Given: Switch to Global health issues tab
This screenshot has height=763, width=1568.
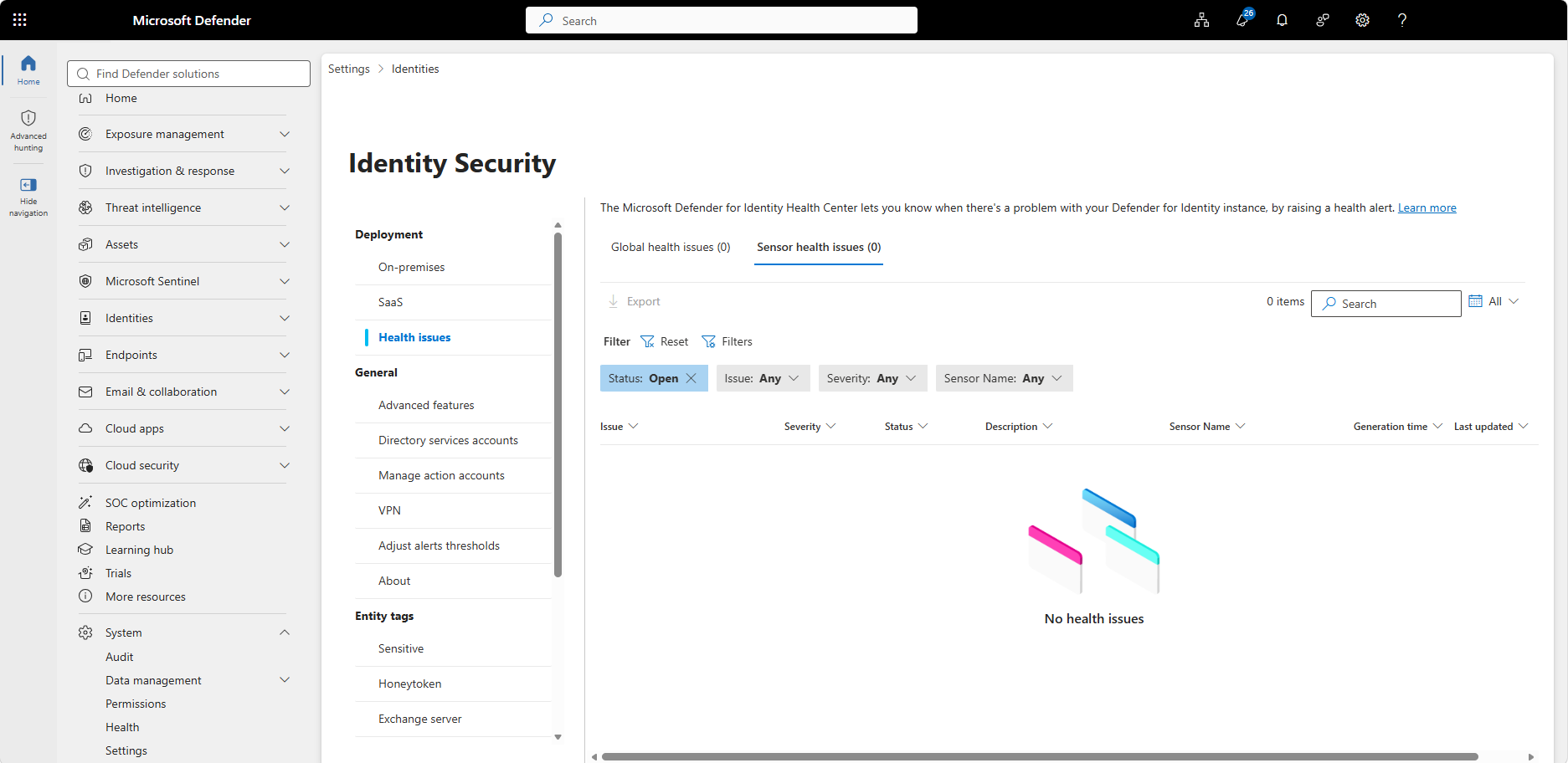Looking at the screenshot, I should (671, 247).
